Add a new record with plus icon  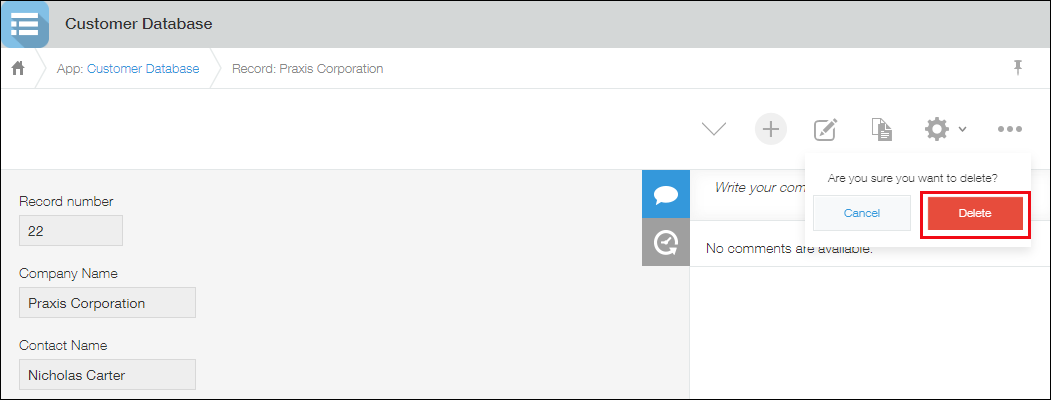tap(771, 129)
